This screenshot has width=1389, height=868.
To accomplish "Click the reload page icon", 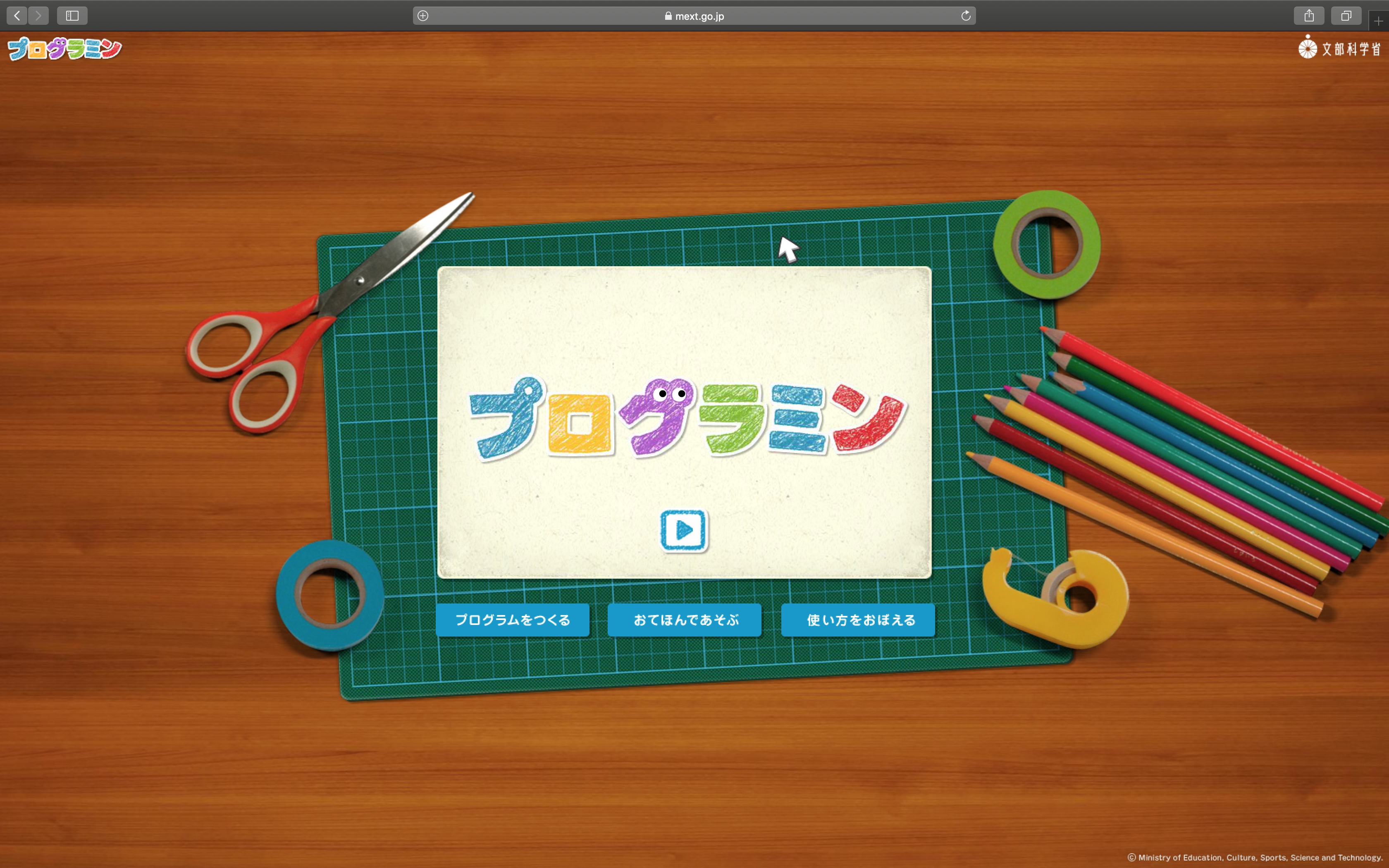I will click(965, 16).
